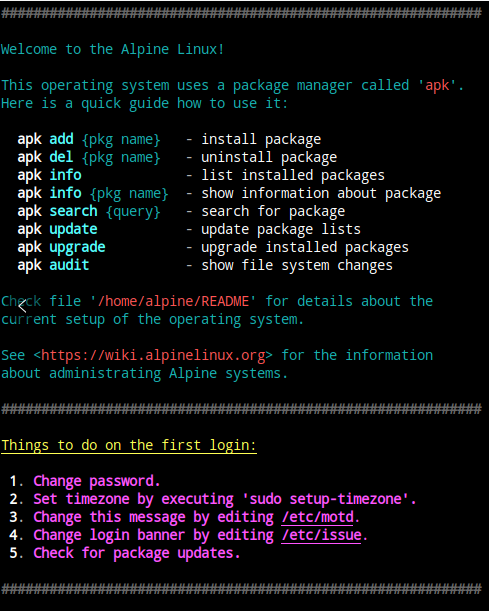Click the 'Change password.' list item

(97, 481)
